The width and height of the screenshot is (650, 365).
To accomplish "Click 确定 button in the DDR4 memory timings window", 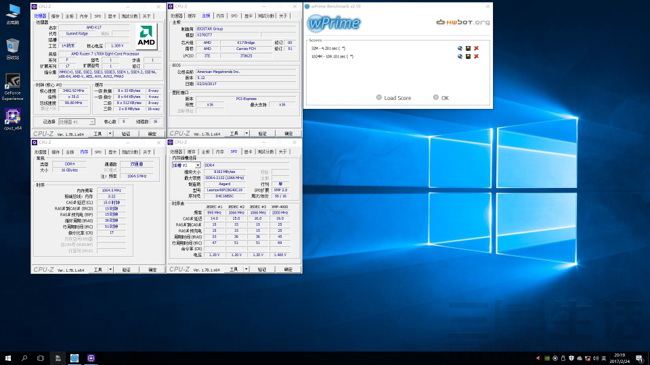I will click(x=152, y=270).
